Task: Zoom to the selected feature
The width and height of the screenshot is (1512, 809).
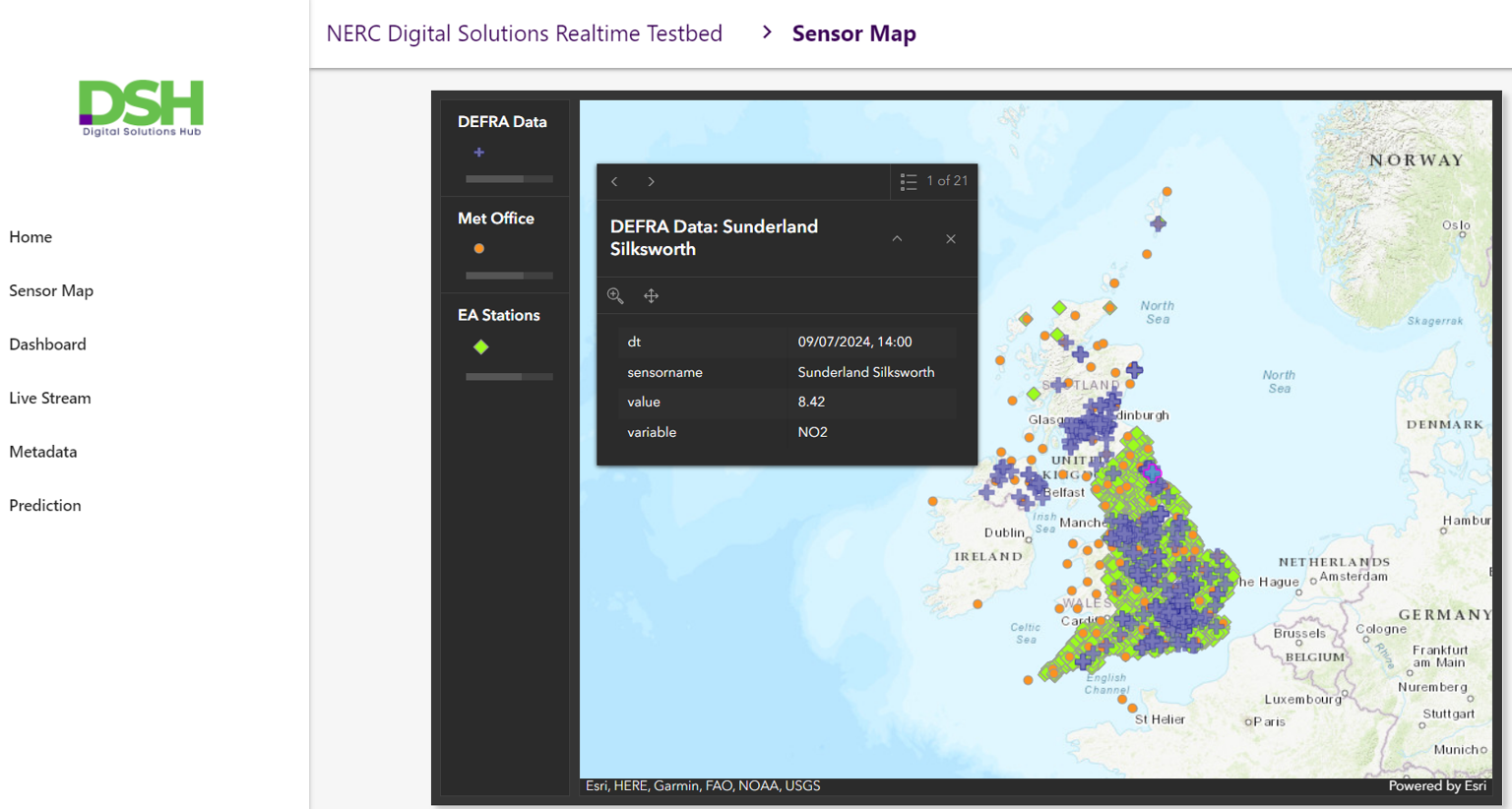Action: (x=615, y=295)
